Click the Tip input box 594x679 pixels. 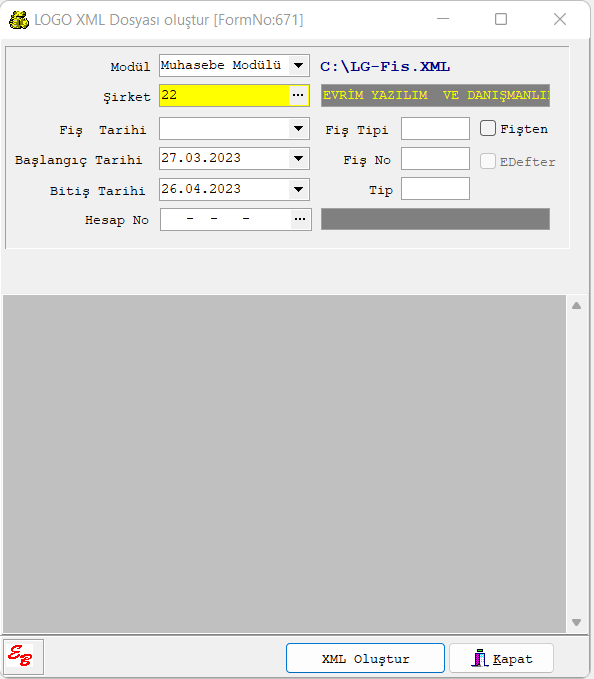tap(435, 189)
